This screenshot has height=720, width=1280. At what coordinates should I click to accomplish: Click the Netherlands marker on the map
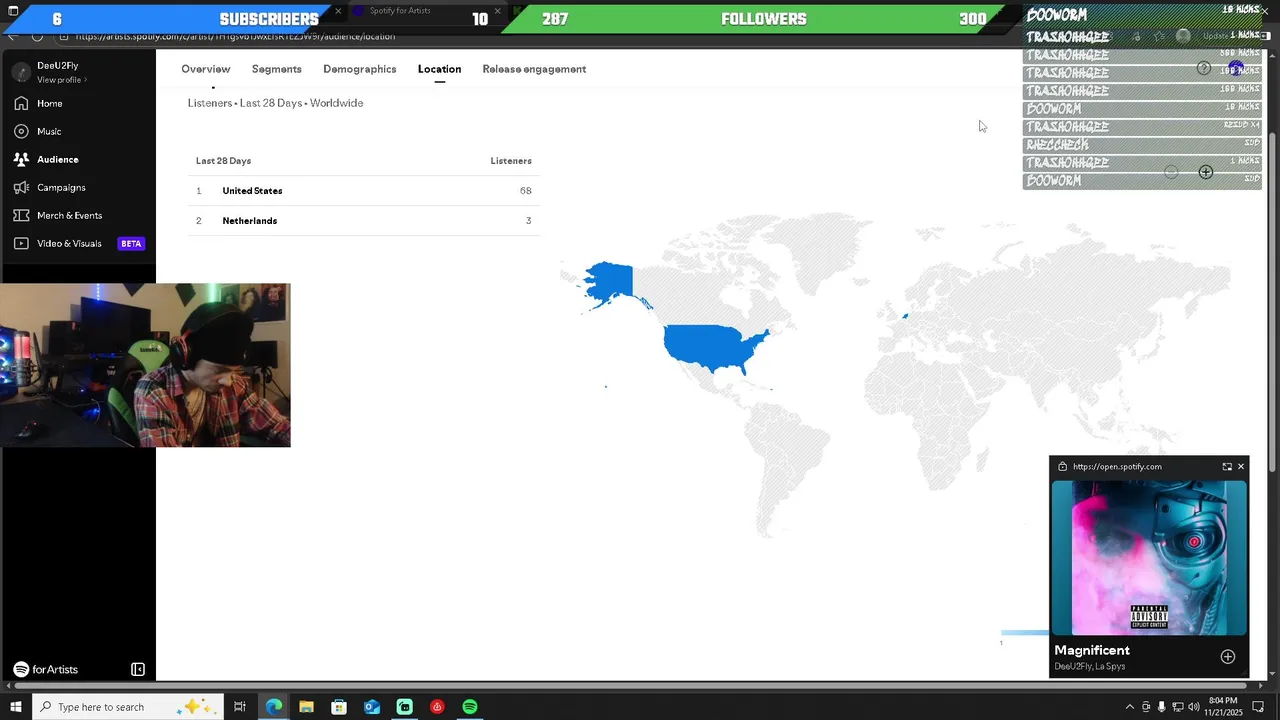(x=905, y=316)
